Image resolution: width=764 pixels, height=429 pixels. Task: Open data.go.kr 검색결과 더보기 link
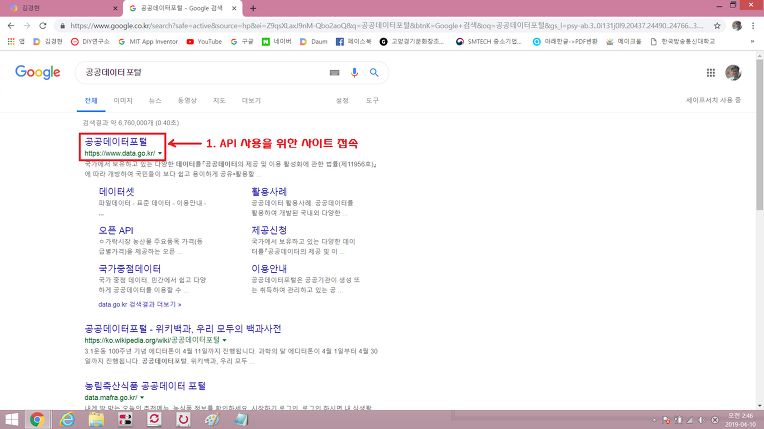[140, 304]
